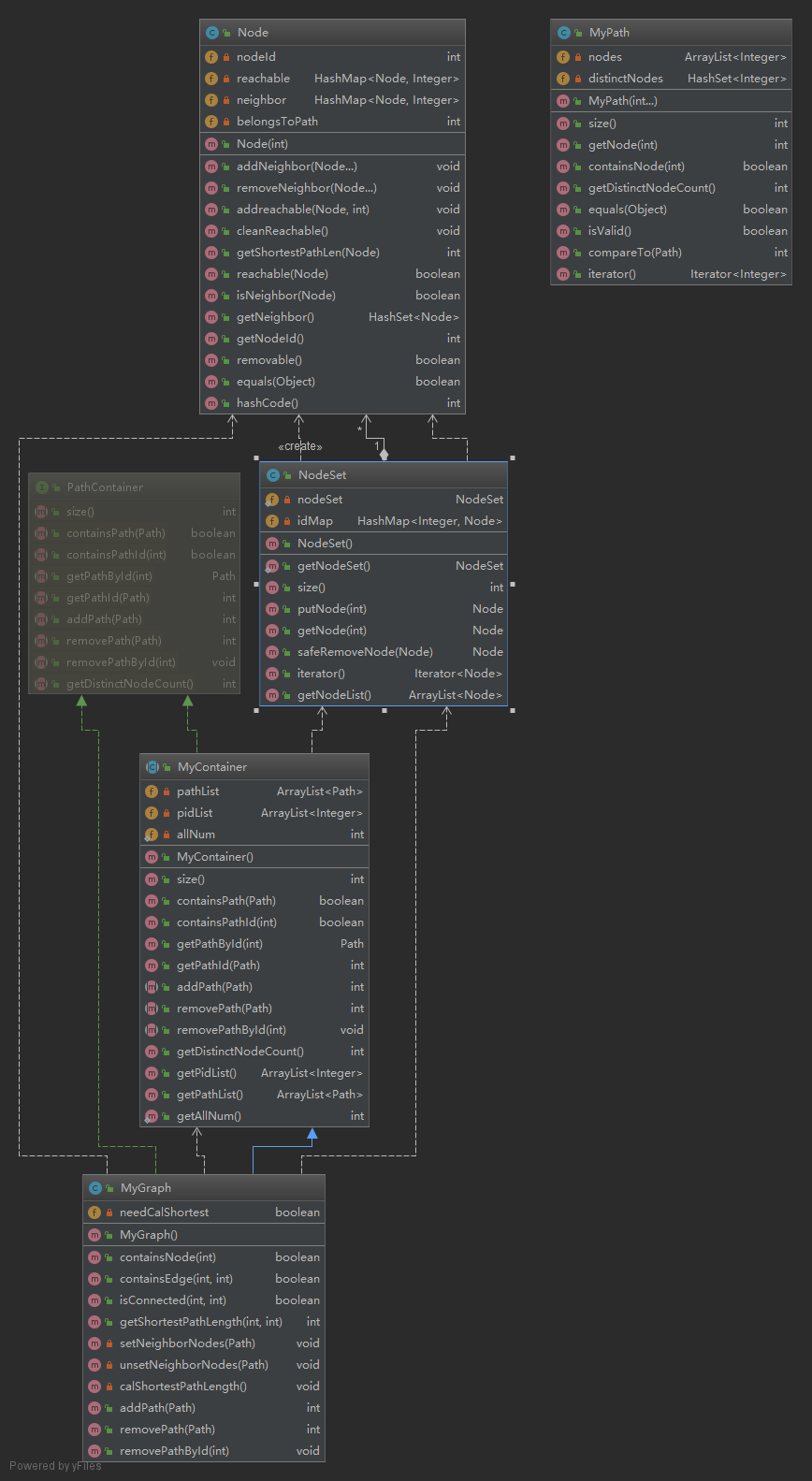Click MyGraph() constructor row

coord(204,1235)
